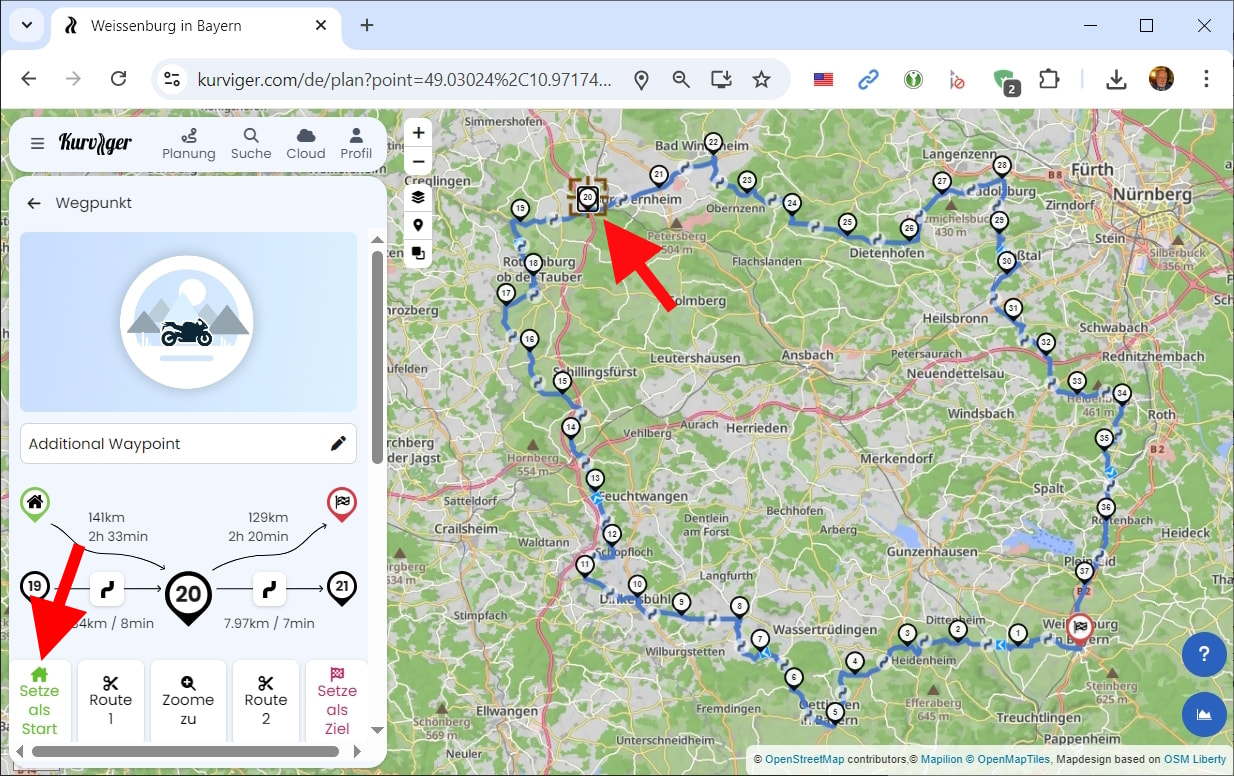
Task: Click the map location marker tool
Action: 418,225
